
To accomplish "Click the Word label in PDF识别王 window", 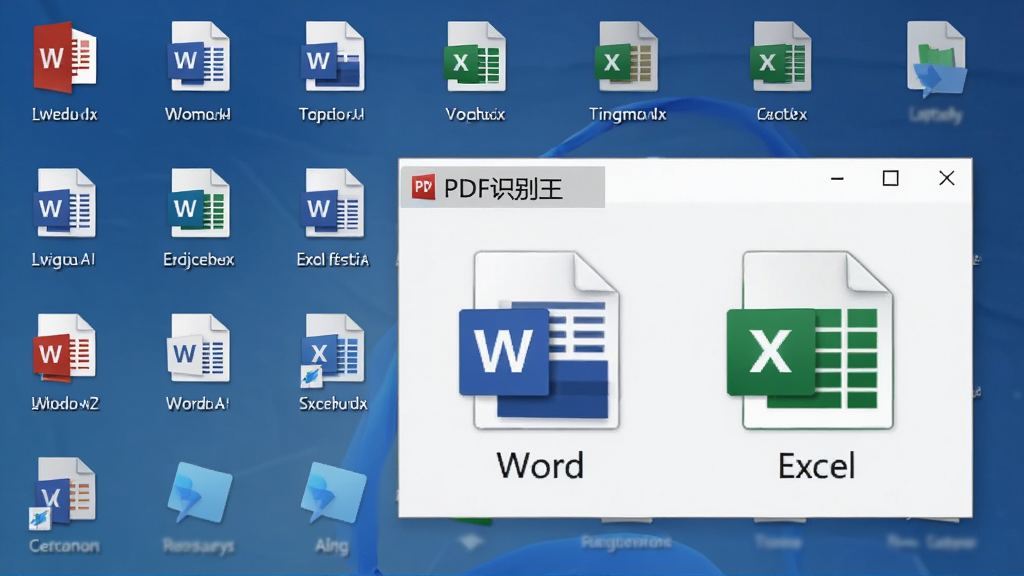I will point(540,466).
